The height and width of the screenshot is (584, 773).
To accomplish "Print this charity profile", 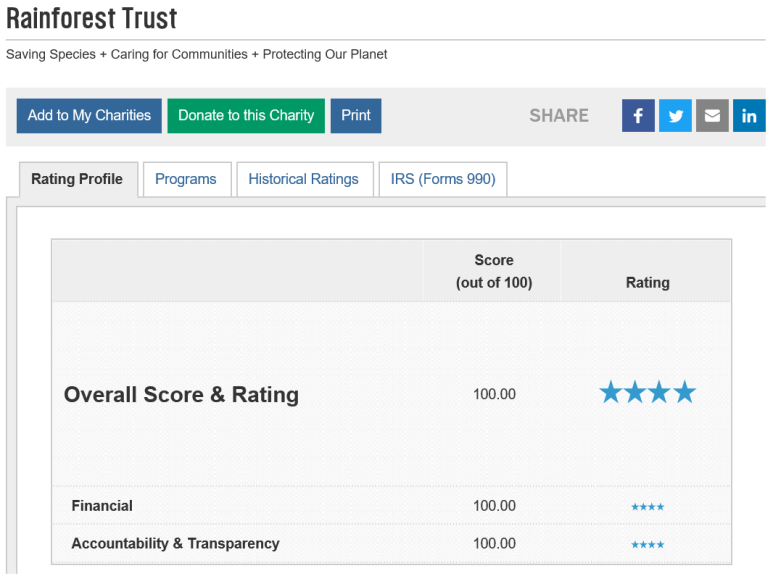I will pyautogui.click(x=355, y=115).
